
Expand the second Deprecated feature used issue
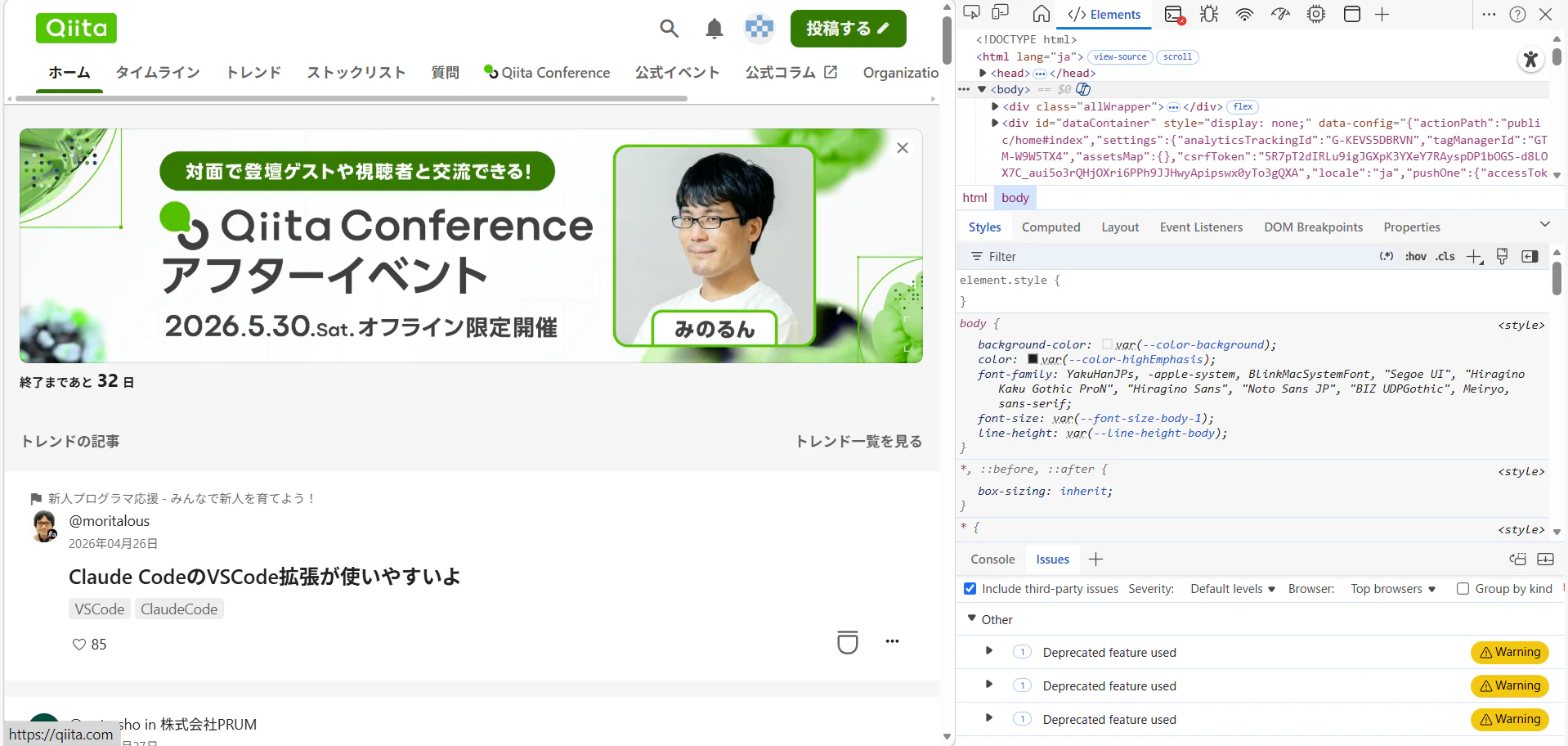click(988, 685)
